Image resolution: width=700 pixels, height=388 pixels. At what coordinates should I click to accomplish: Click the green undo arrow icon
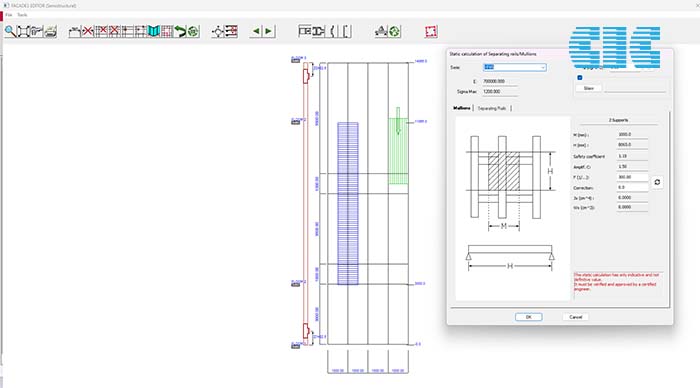pyautogui.click(x=180, y=31)
